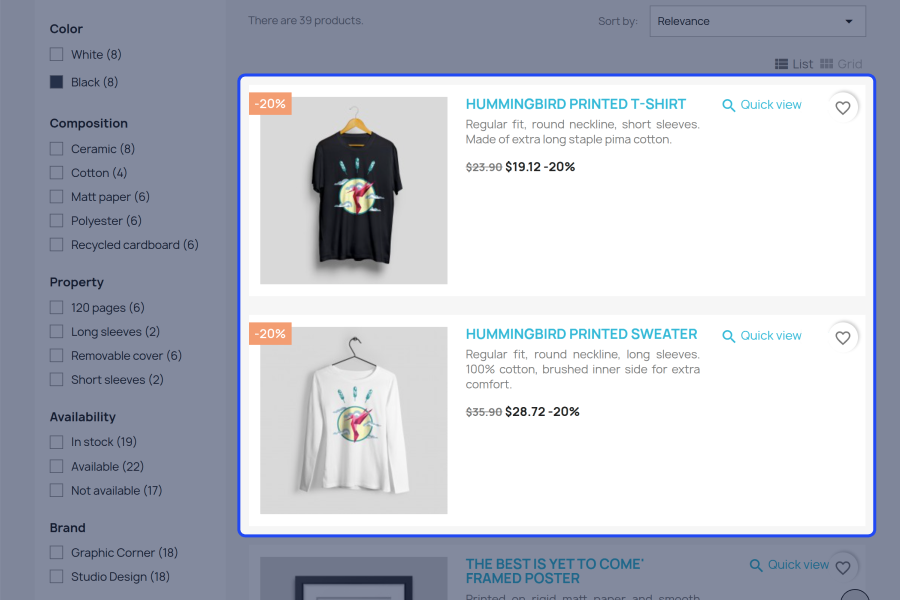Click the heart icon on the framed poster

pos(842,567)
